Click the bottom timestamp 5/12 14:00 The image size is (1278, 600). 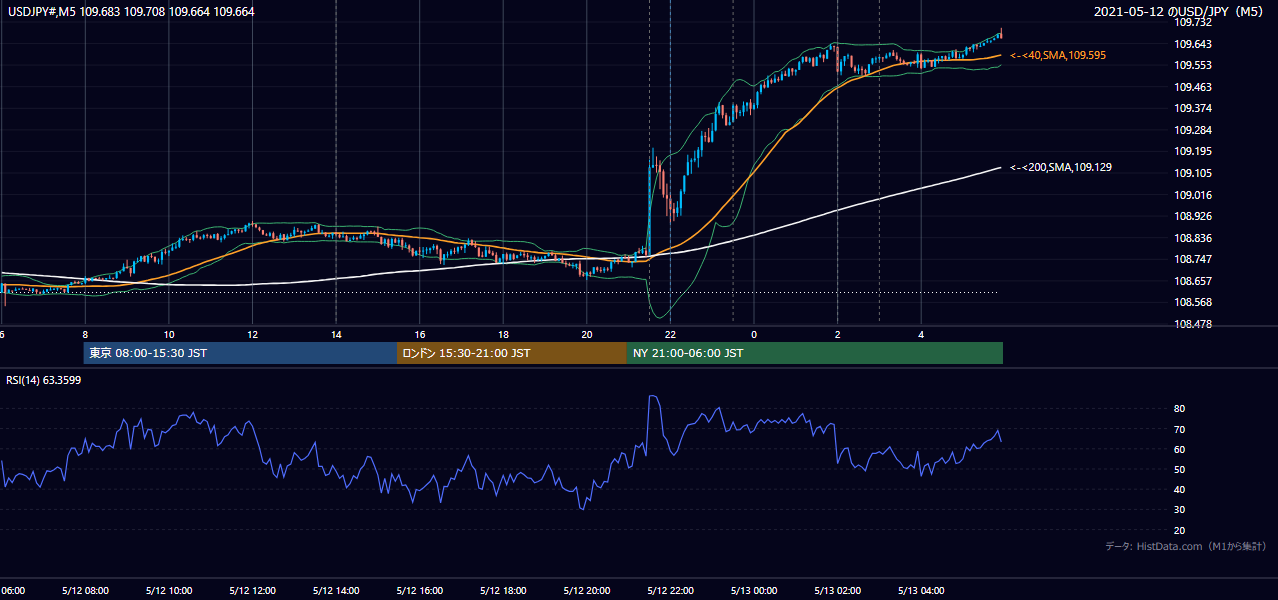click(x=336, y=591)
